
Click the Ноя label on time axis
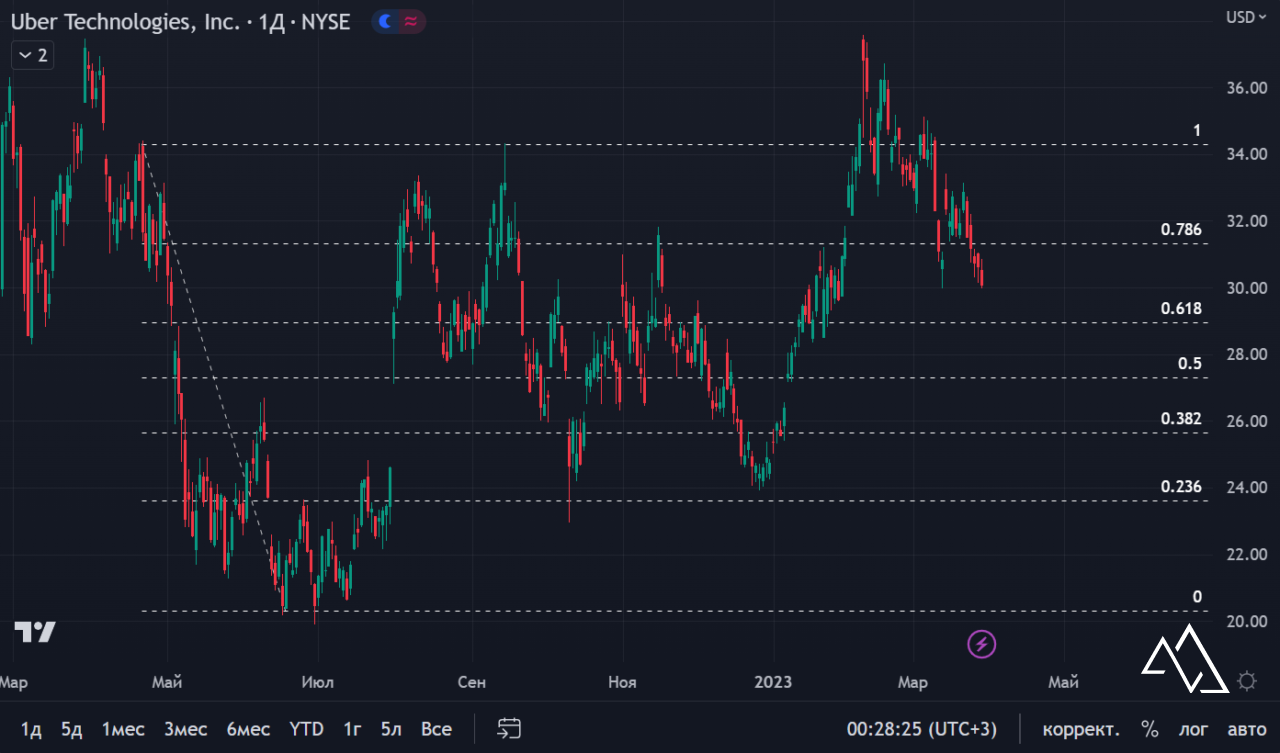coord(622,682)
